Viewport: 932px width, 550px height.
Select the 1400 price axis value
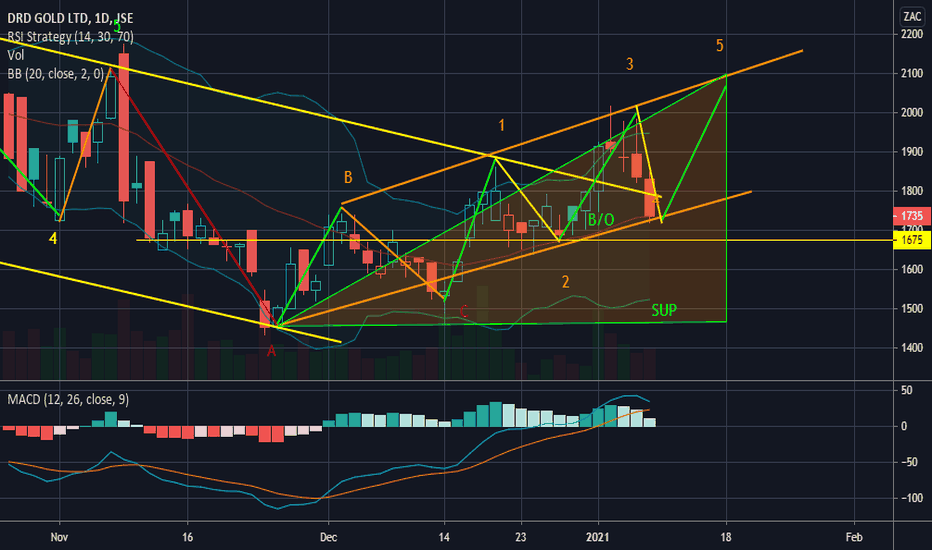912,348
